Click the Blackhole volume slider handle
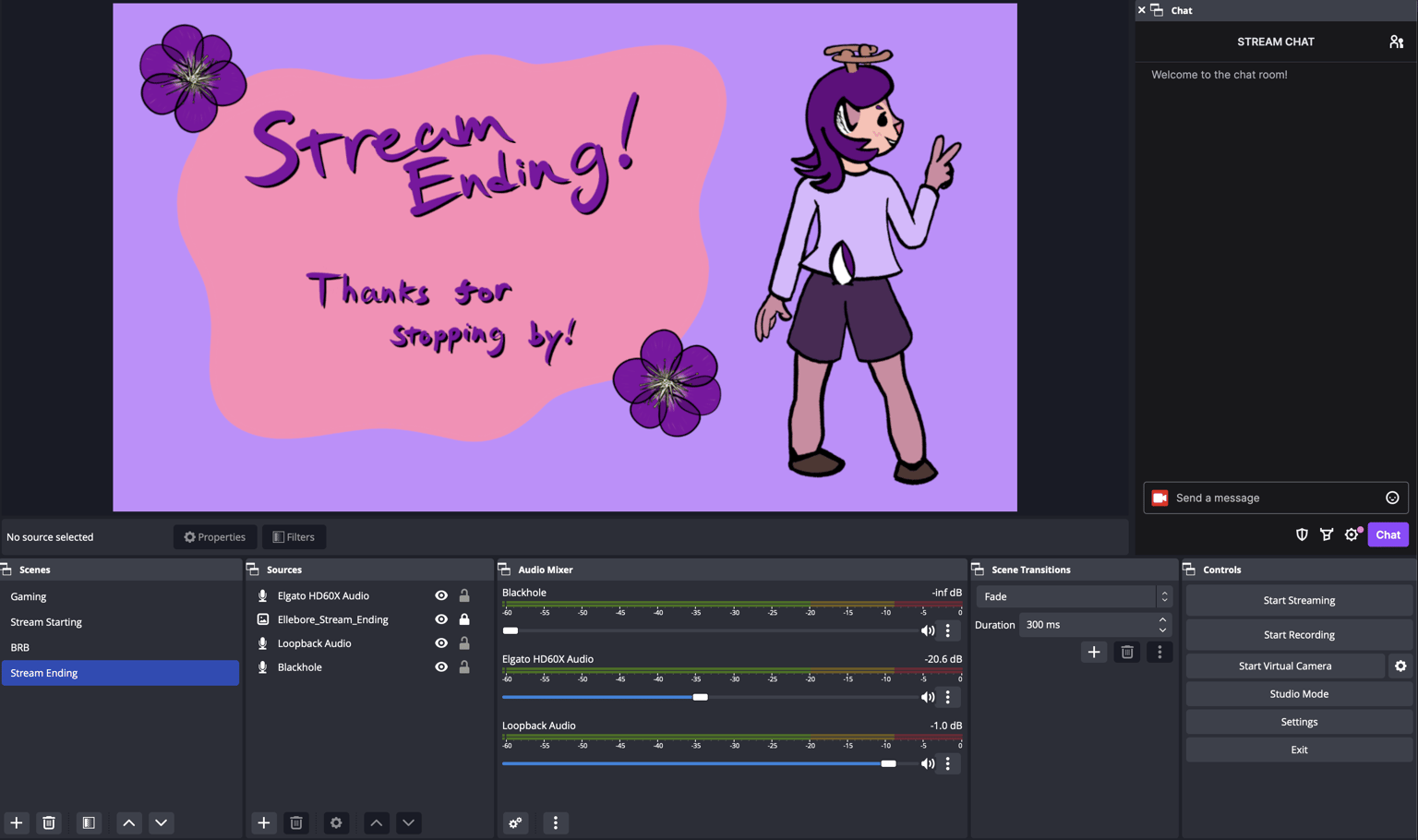The image size is (1418, 840). (x=511, y=630)
